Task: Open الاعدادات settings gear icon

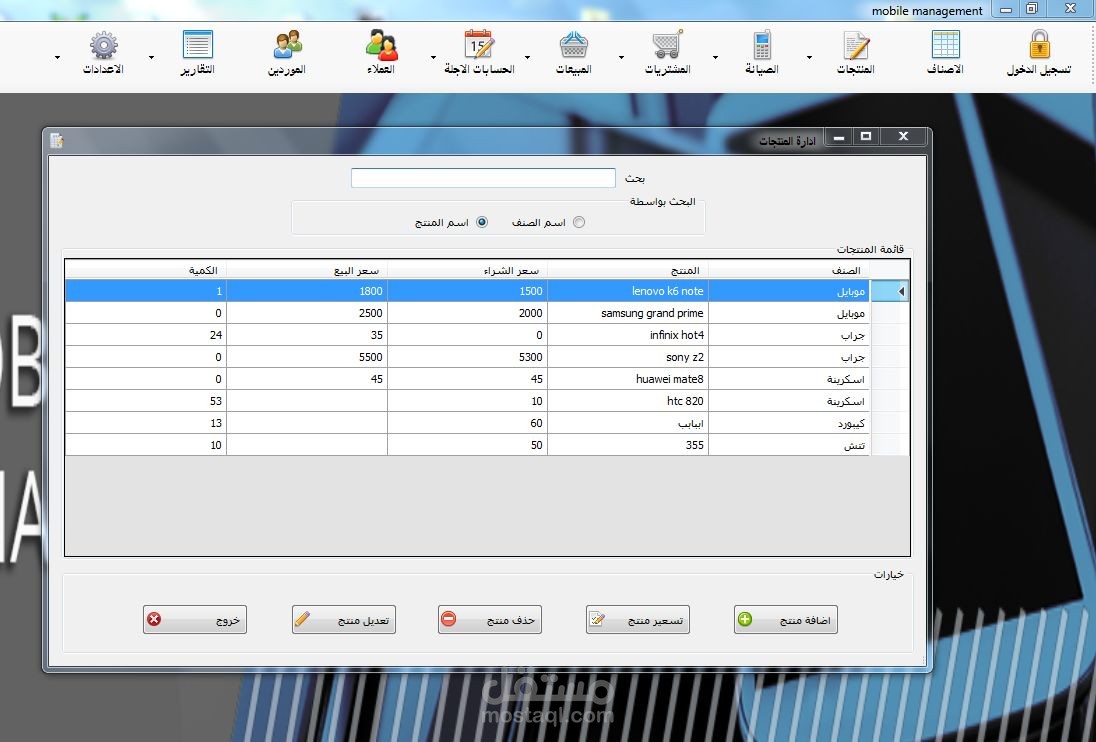Action: [103, 45]
